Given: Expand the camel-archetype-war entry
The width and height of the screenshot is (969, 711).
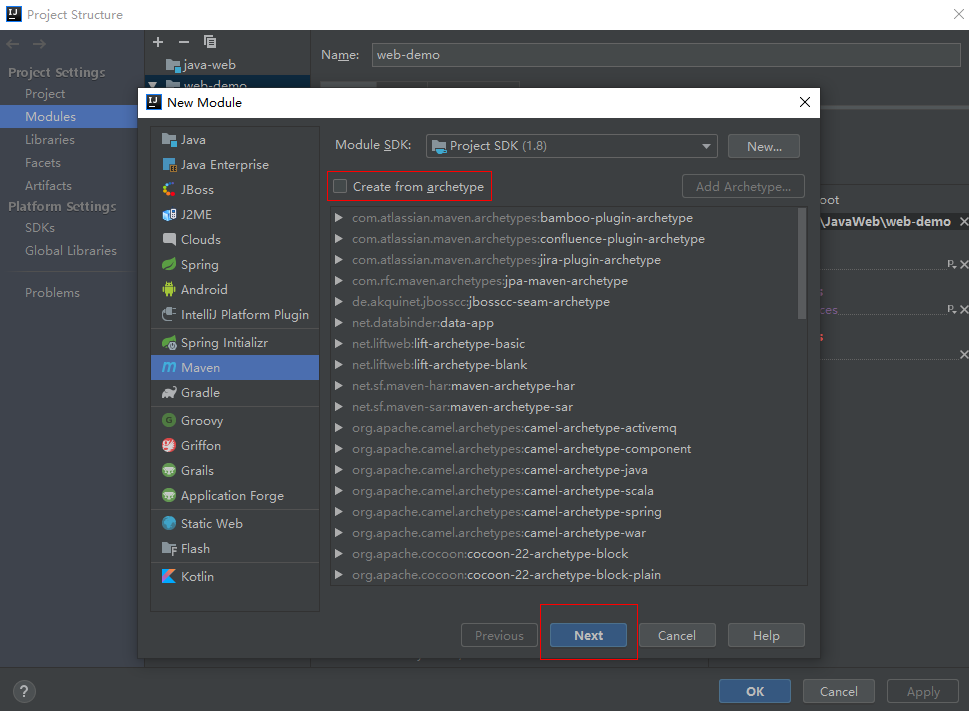Looking at the screenshot, I should (340, 533).
